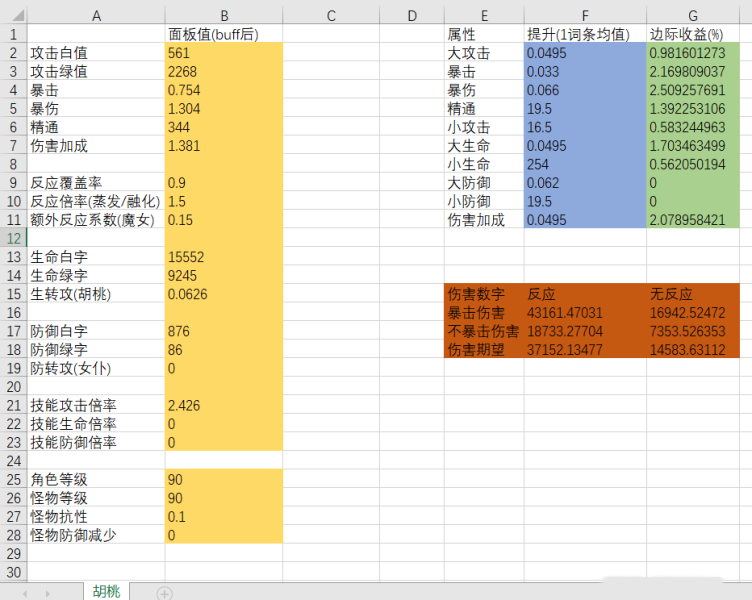
Task: Click the 角色等级 label cell
Action: point(96,480)
